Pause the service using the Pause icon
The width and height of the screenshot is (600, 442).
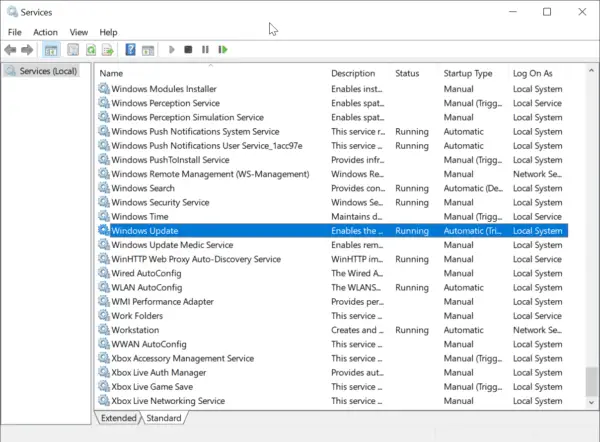pos(205,49)
